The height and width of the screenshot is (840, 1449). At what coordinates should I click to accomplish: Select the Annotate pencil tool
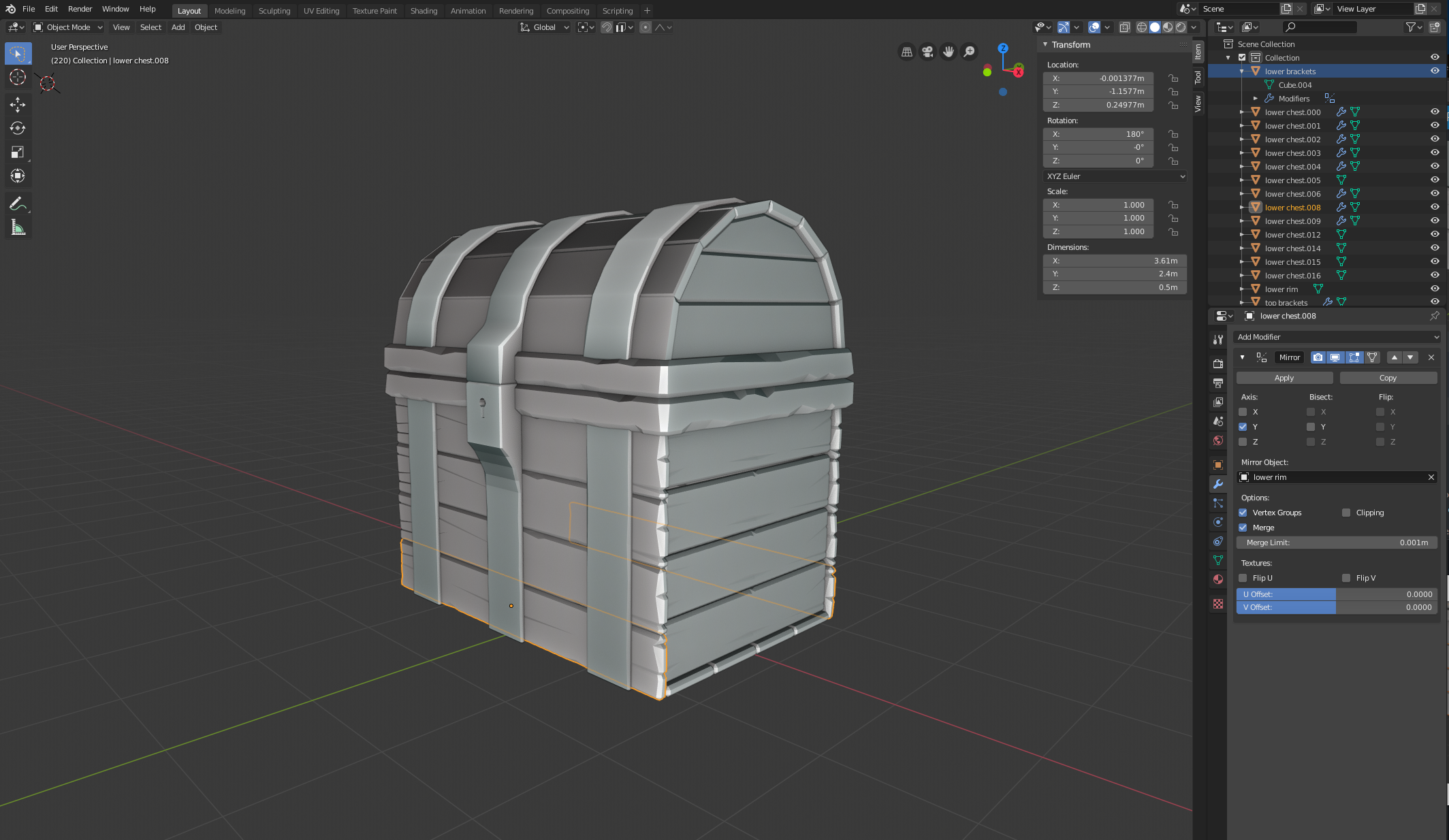18,204
